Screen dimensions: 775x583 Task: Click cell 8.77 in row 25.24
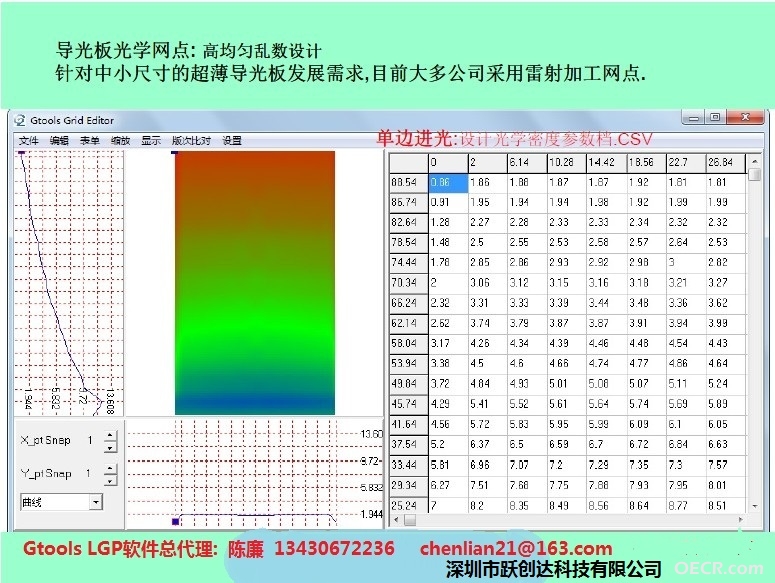point(686,505)
